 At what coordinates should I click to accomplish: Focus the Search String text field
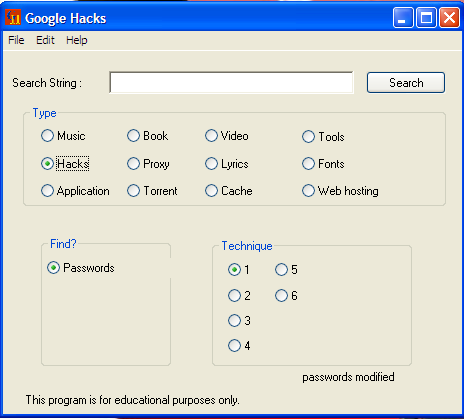[x=231, y=82]
